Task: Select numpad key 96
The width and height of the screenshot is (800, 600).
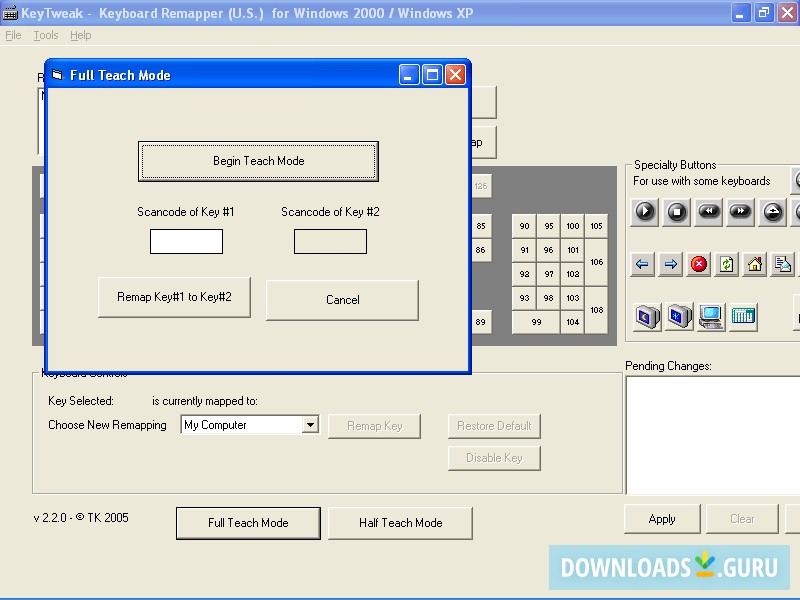Action: point(548,250)
